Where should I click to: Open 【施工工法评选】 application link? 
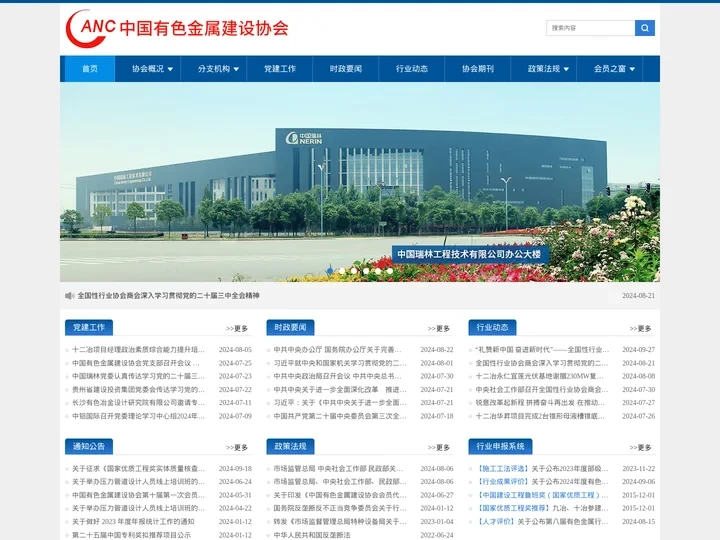[502, 469]
